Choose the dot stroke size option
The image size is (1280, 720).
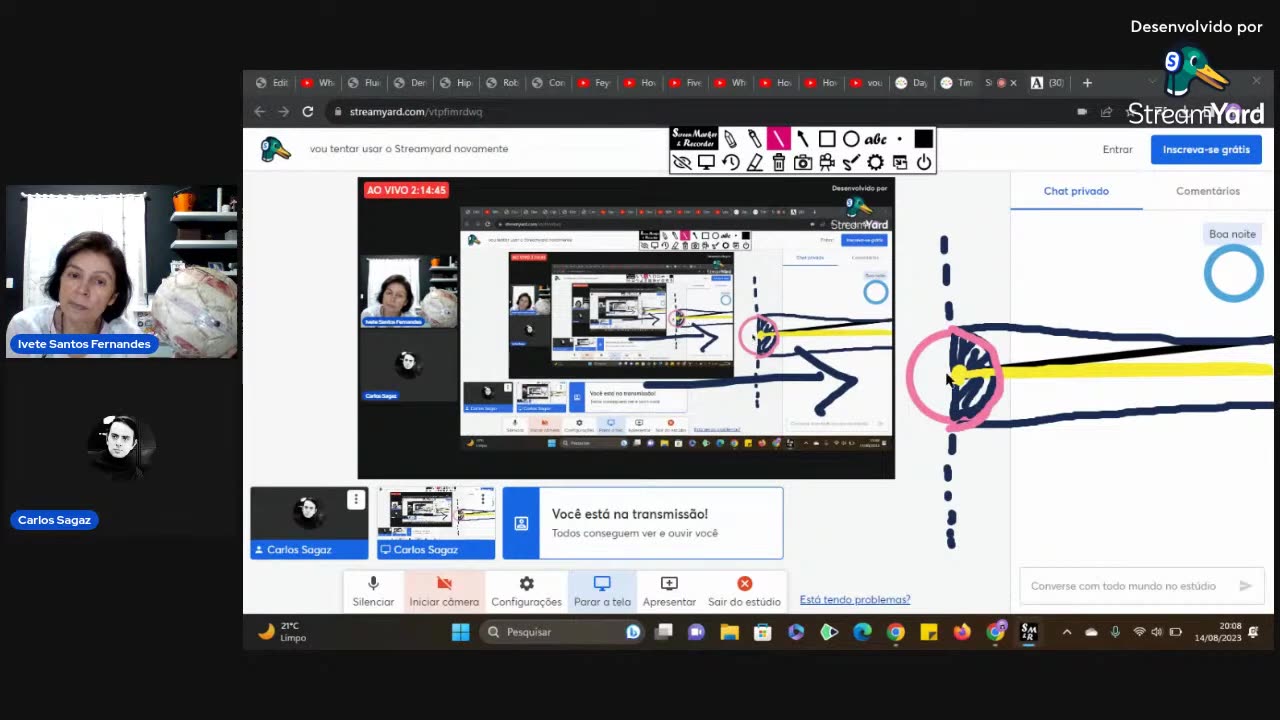pyautogui.click(x=899, y=139)
